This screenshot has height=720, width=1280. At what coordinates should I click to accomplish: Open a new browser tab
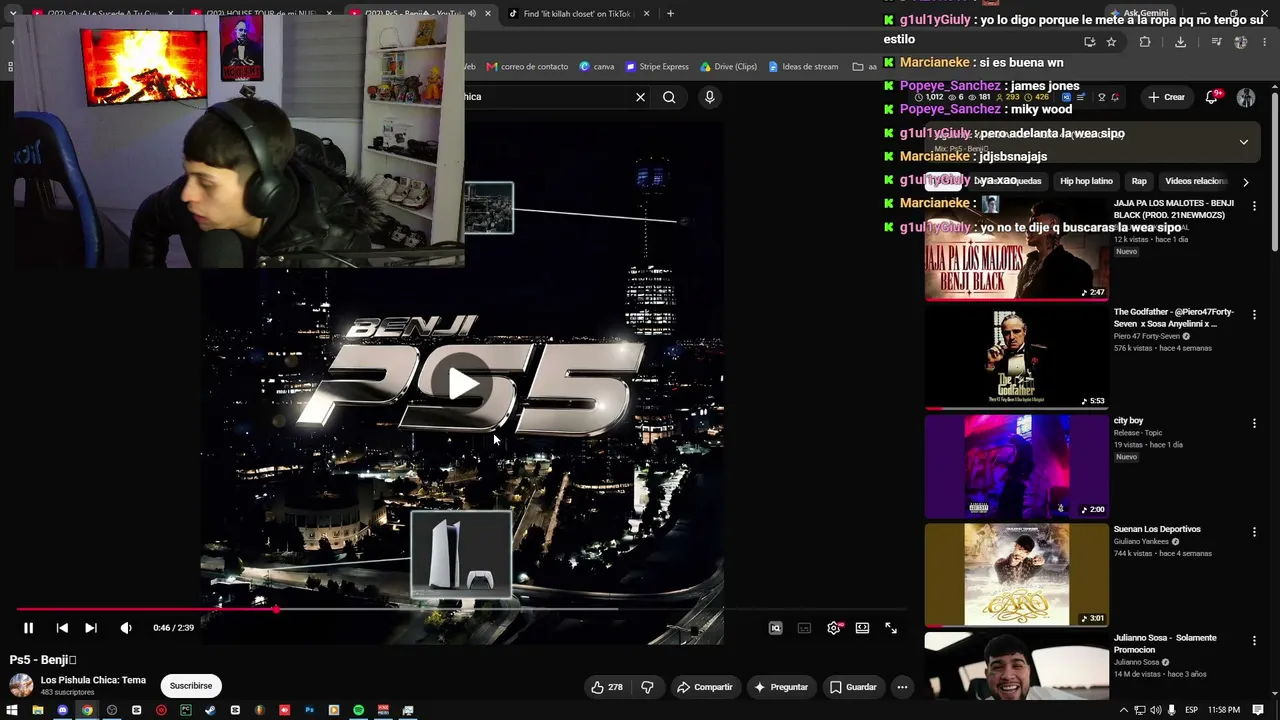[x=670, y=14]
